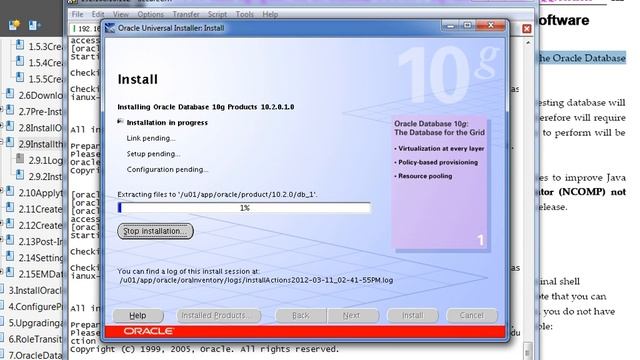
Task: Click the new bookmark star icon in bookmarks panel
Action: [x=13, y=26]
